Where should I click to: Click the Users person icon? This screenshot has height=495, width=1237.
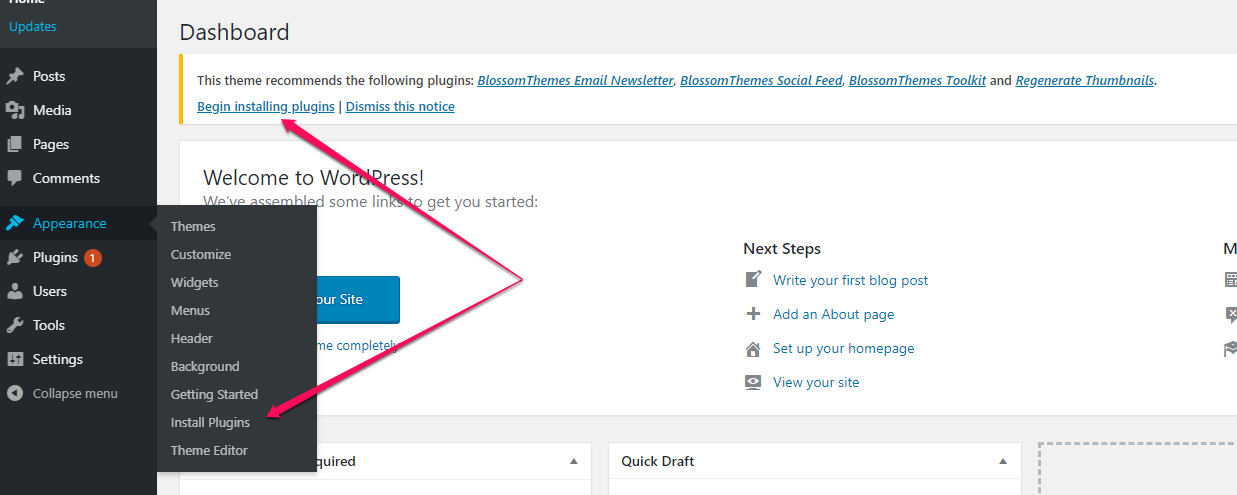pos(15,291)
